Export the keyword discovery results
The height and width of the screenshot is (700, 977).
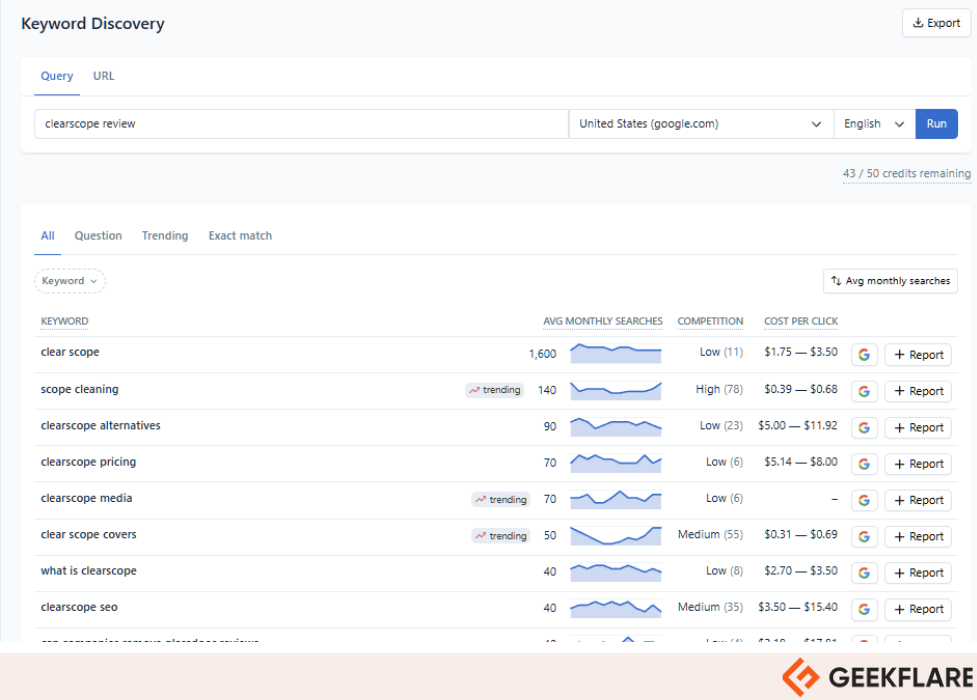pyautogui.click(x=936, y=23)
